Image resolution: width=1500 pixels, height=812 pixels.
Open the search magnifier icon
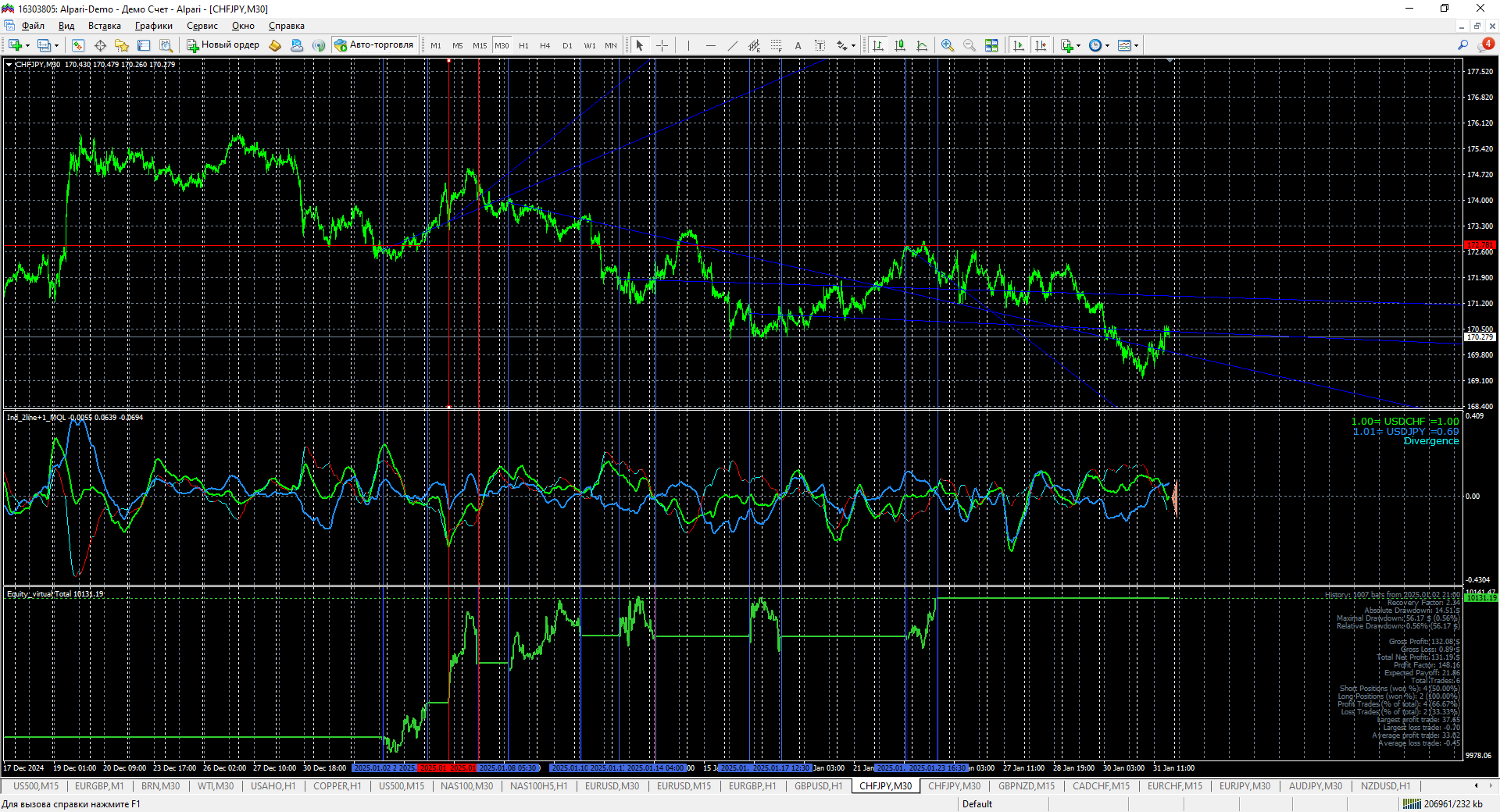1462,45
